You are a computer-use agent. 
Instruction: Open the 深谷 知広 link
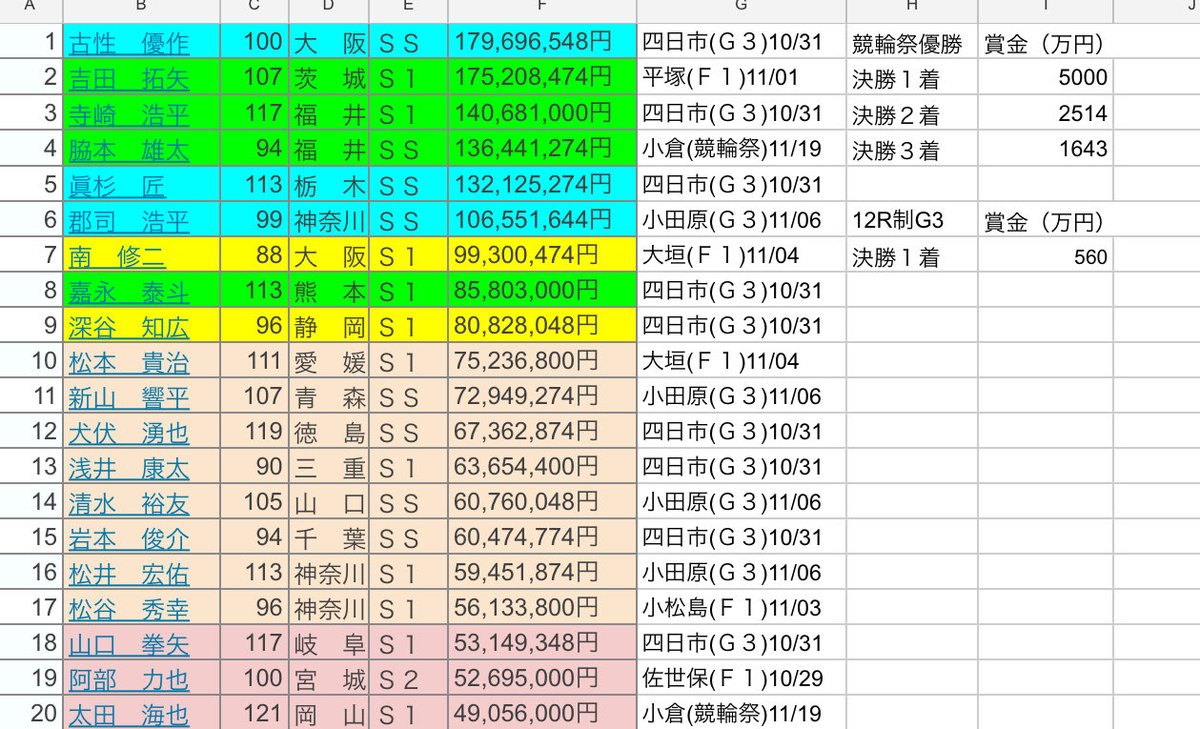(x=128, y=326)
